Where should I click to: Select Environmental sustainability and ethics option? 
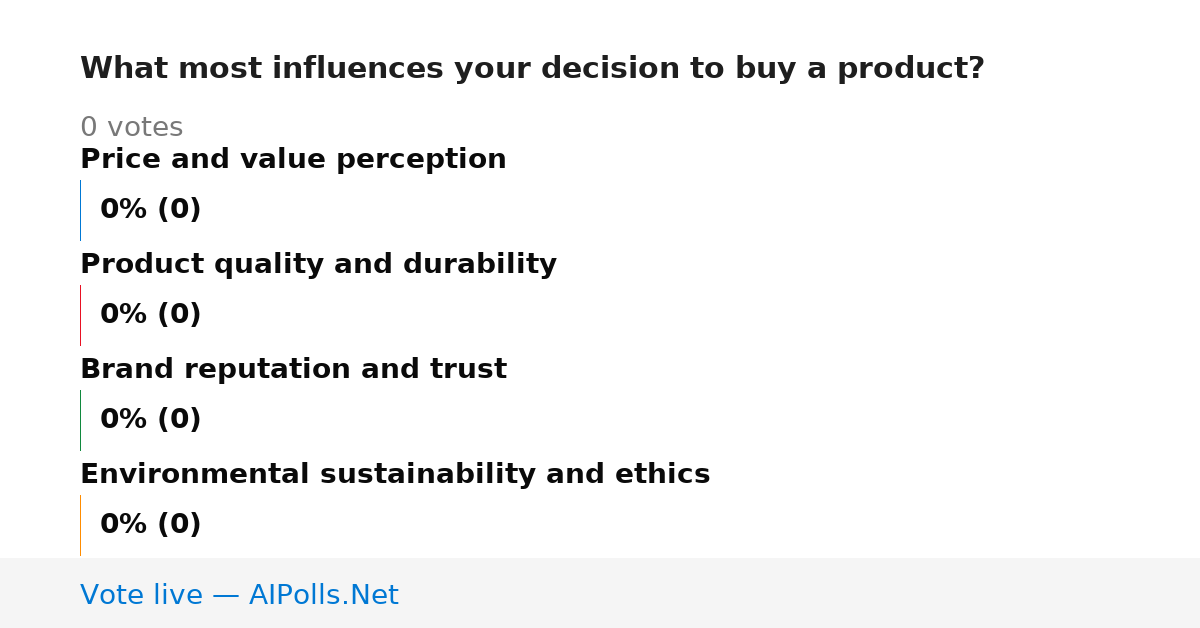coord(395,475)
